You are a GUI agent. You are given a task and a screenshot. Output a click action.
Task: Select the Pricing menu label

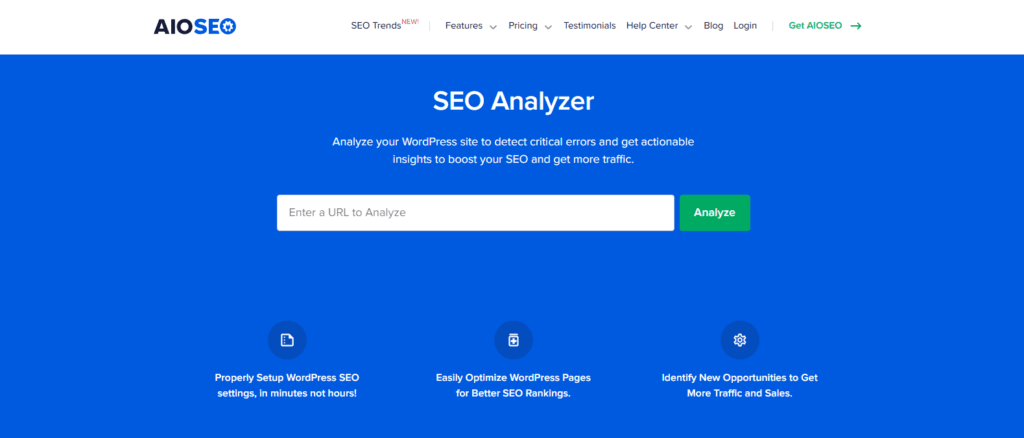[x=522, y=26]
